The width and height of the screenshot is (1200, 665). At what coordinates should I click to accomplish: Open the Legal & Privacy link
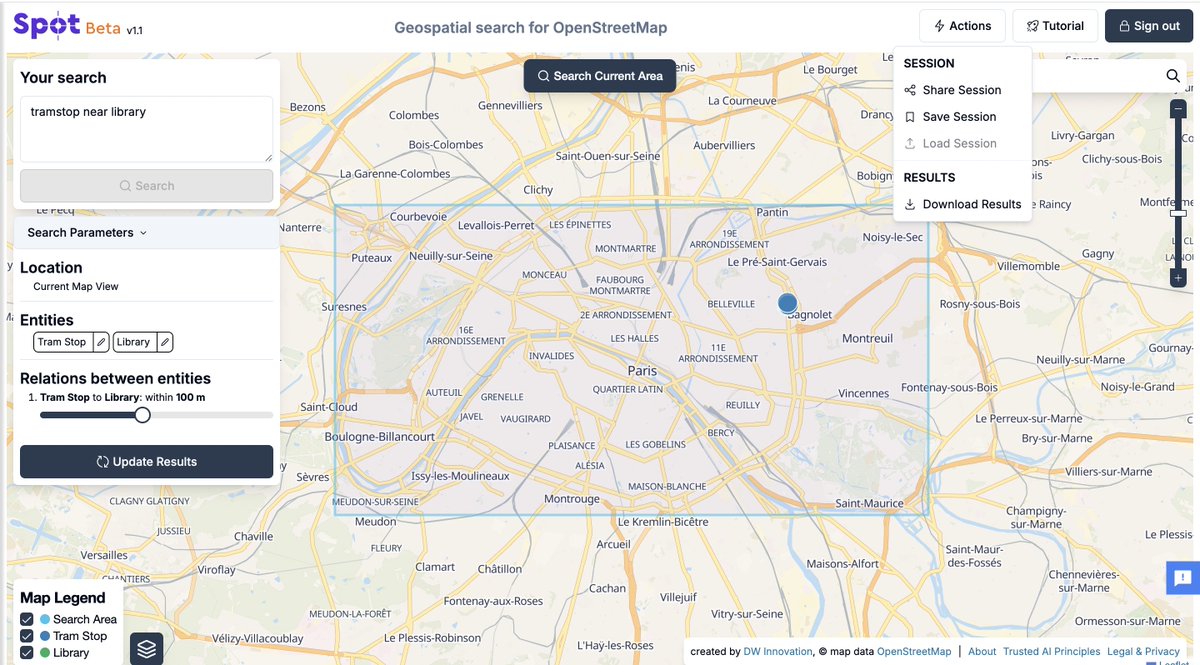1143,652
